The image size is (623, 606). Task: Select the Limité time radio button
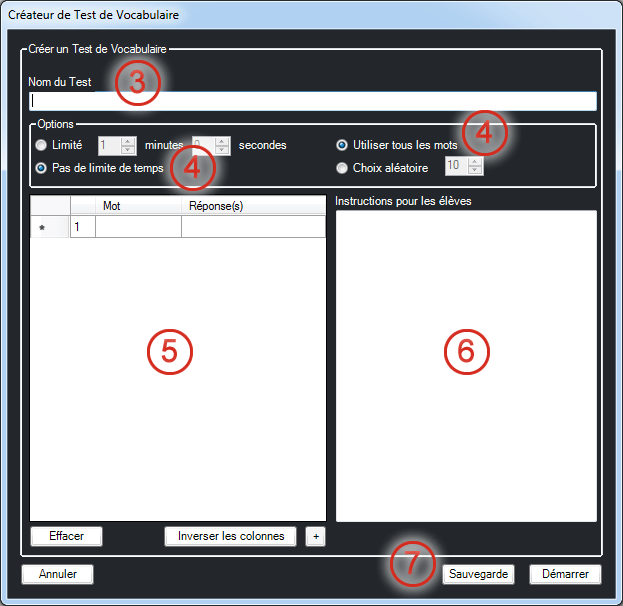click(x=41, y=146)
